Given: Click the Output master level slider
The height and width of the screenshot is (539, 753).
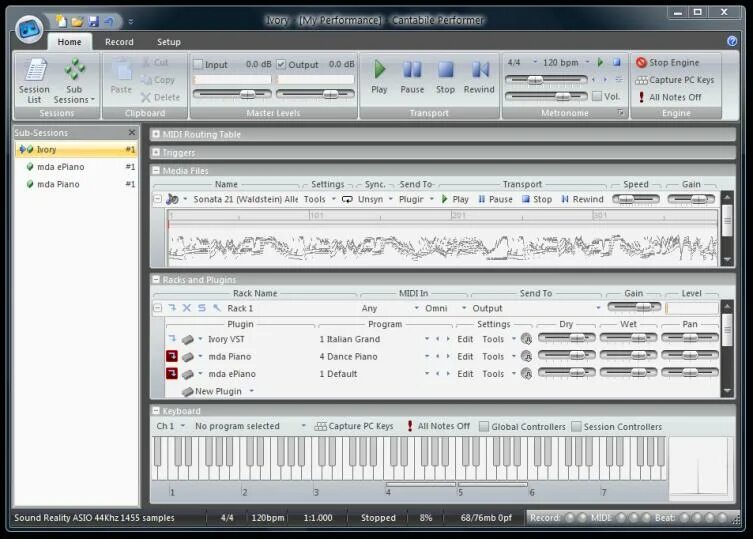Looking at the screenshot, I should [x=316, y=94].
